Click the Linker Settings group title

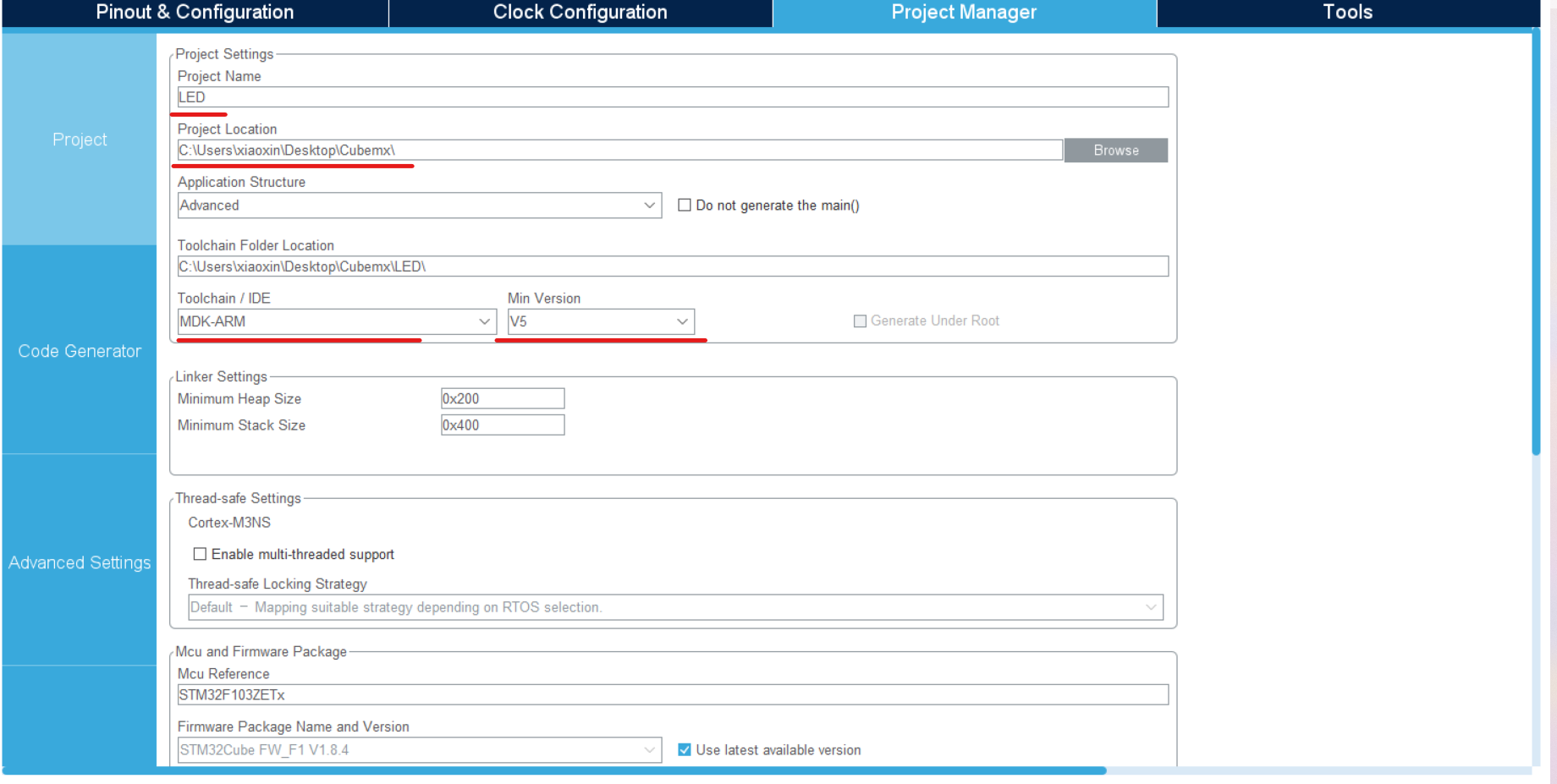click(222, 376)
